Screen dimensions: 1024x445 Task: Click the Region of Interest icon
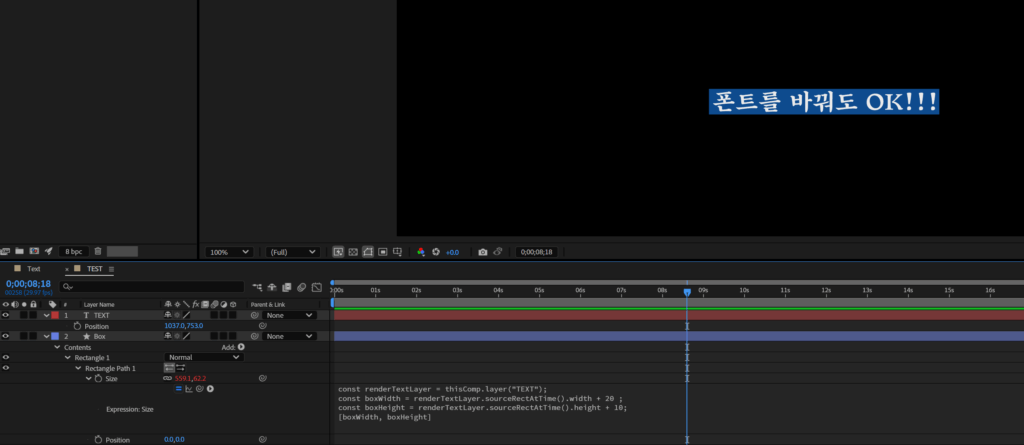point(383,252)
